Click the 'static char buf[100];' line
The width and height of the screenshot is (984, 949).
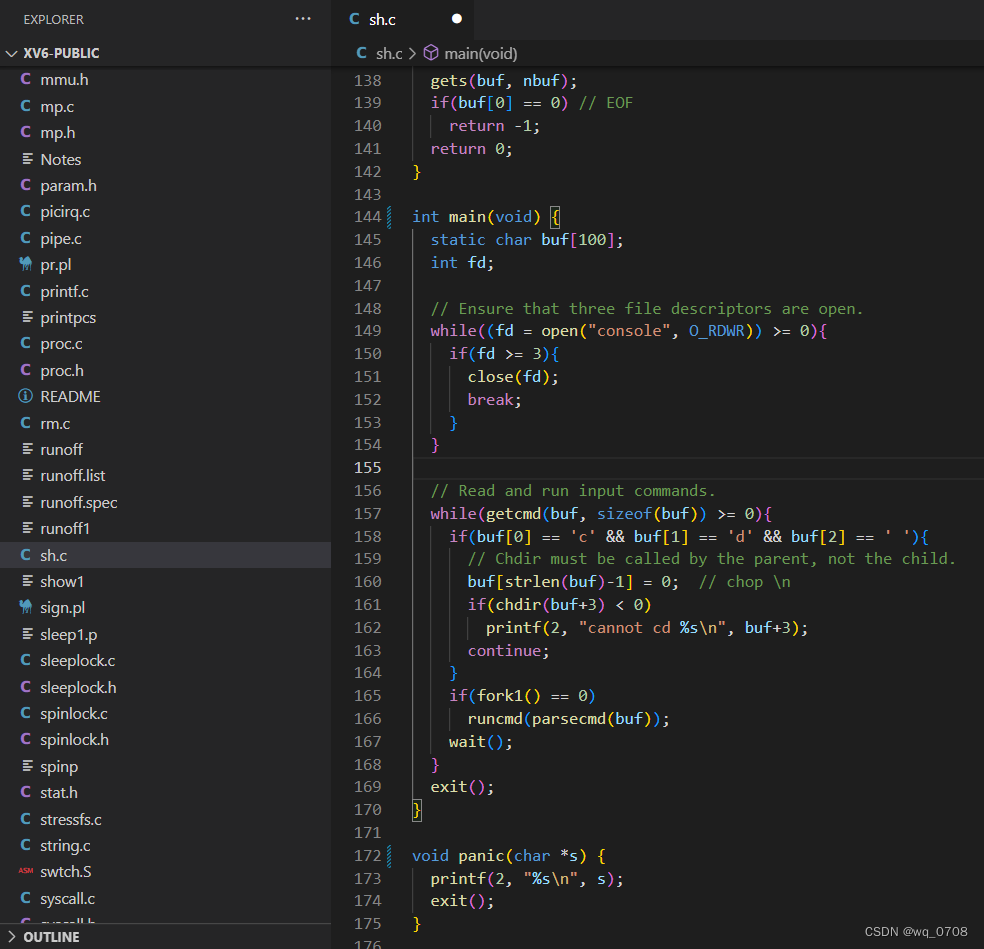click(x=527, y=240)
